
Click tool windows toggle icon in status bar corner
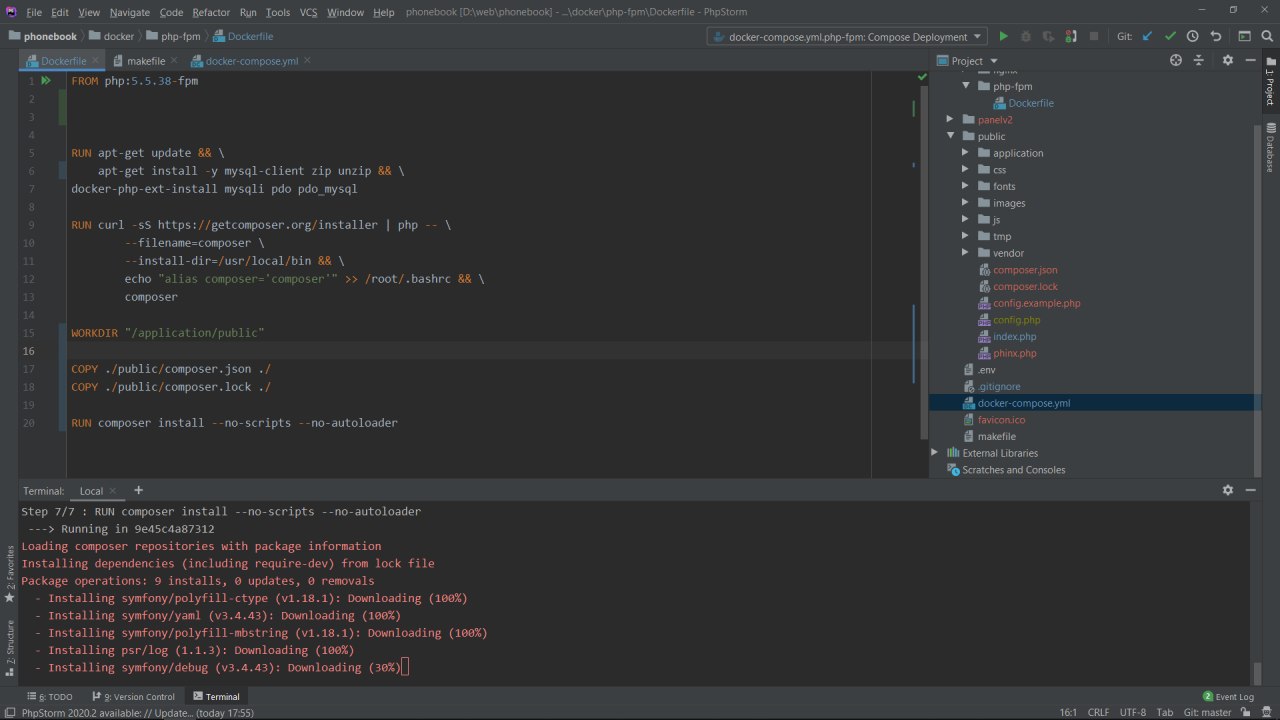tap(8, 713)
